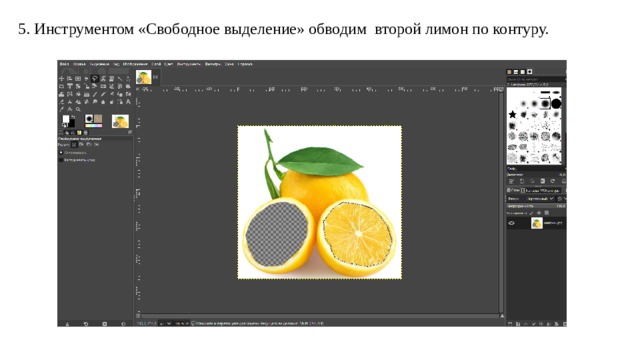Set selection mode to Intersect

96,144
